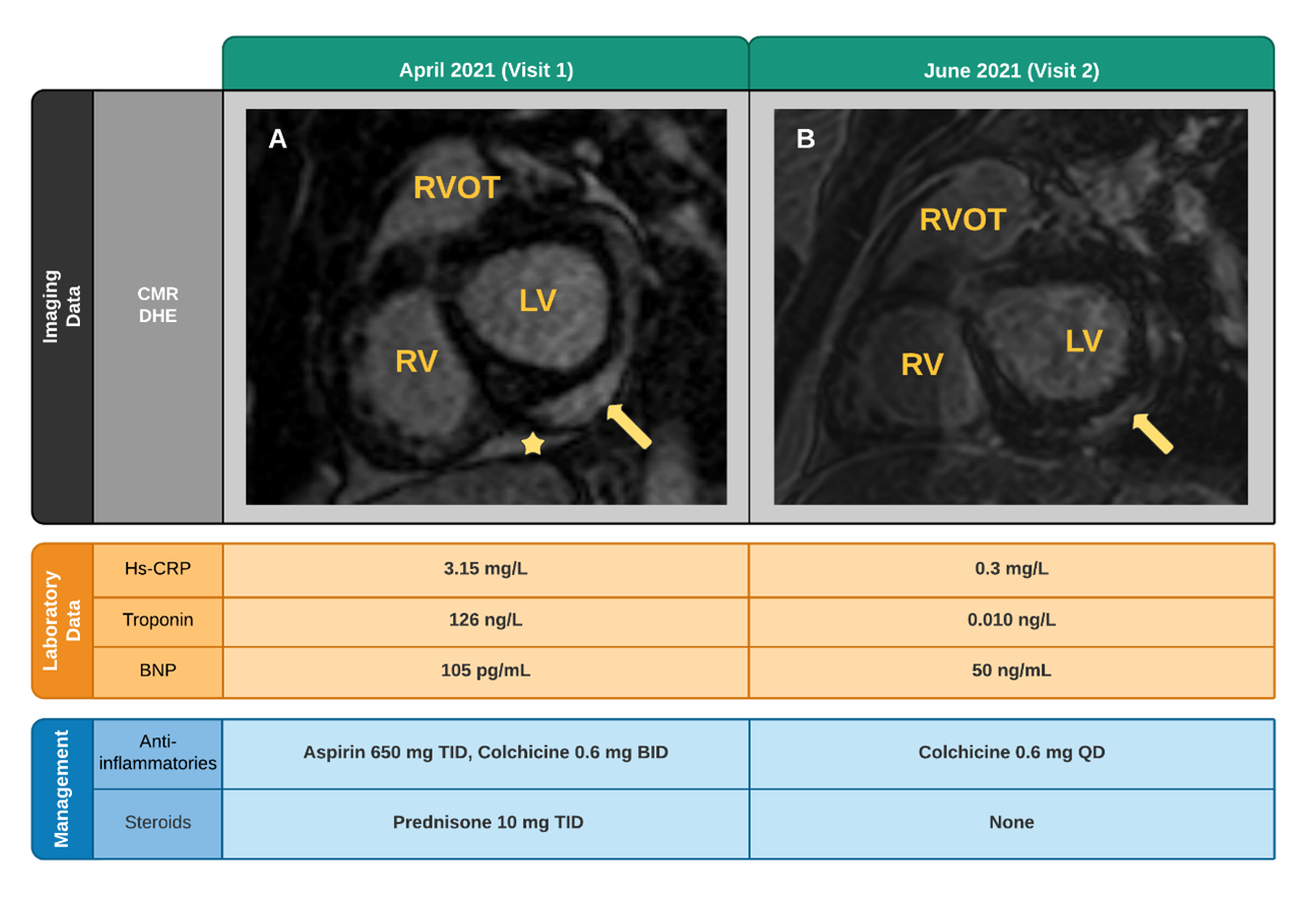Select the 50 ng/mL BNP value
This screenshot has height=899, width=1316.
[1011, 671]
